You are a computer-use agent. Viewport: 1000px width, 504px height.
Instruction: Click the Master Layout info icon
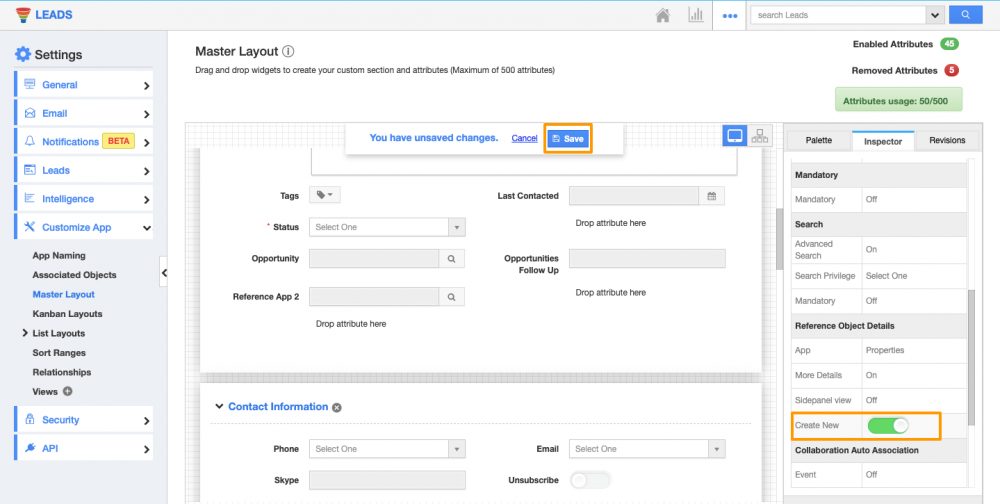[x=288, y=51]
